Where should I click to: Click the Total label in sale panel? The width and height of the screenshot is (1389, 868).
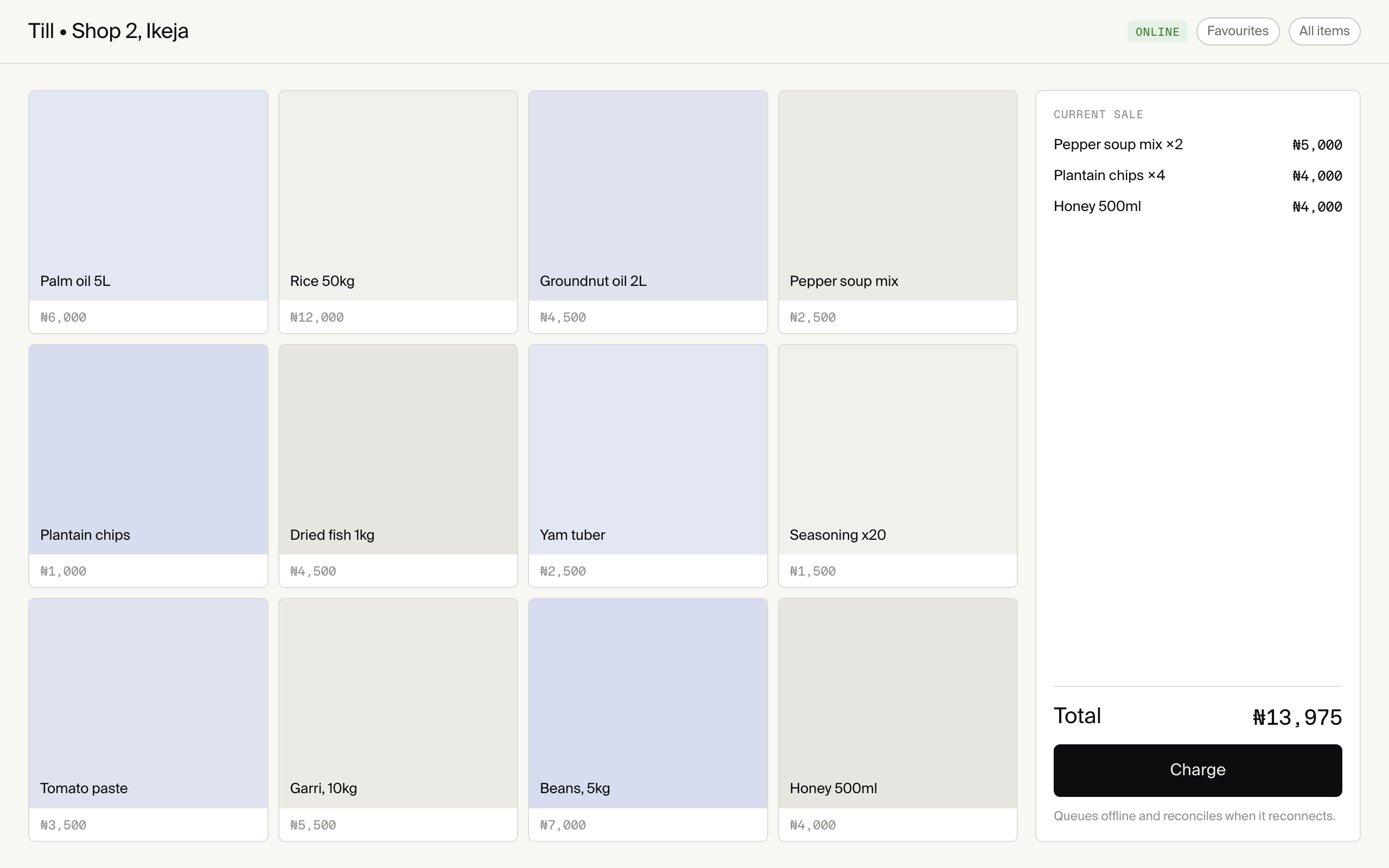[x=1077, y=716]
